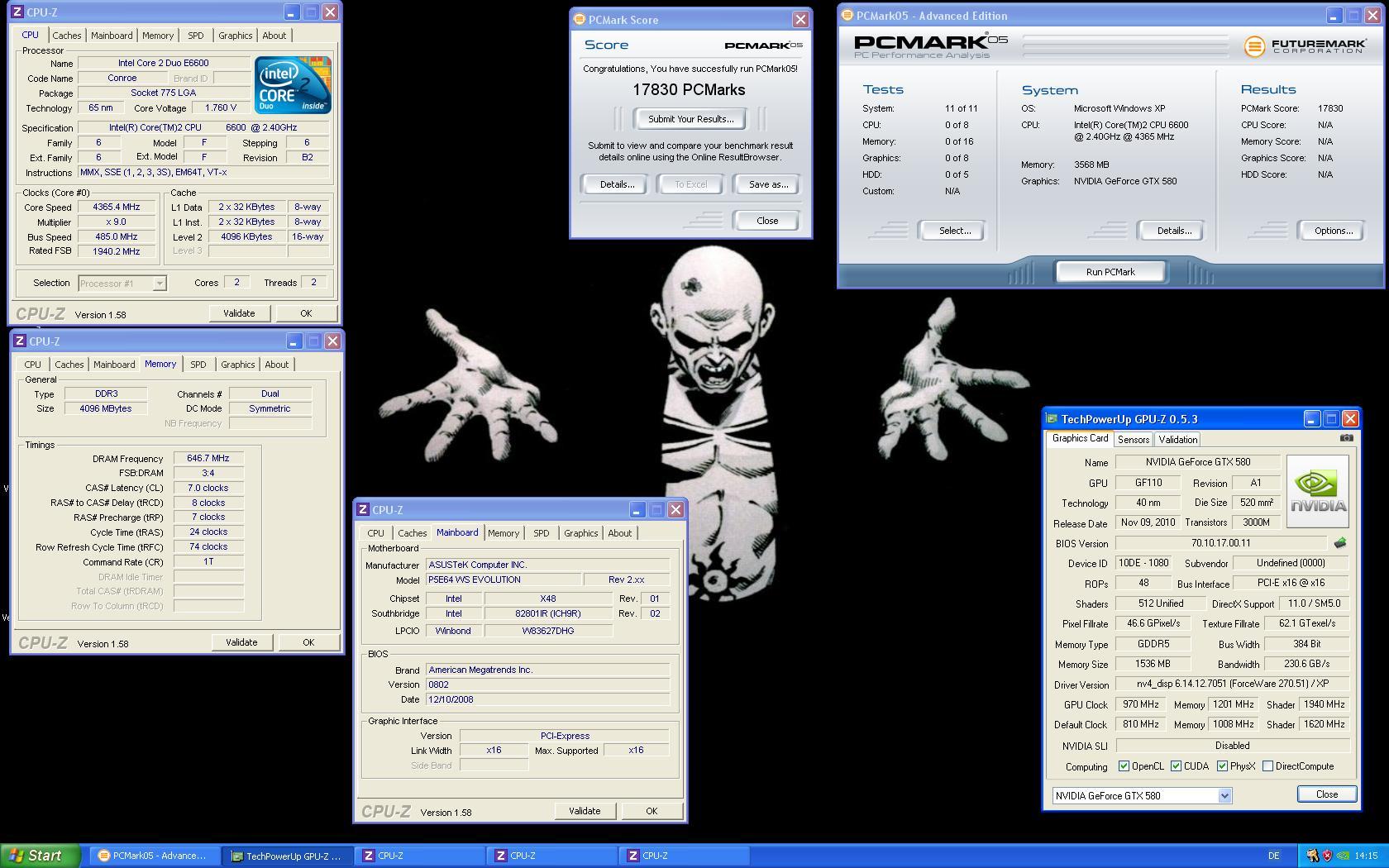Click Details button in PCMark Score dialog
The height and width of the screenshot is (868, 1389).
[618, 184]
